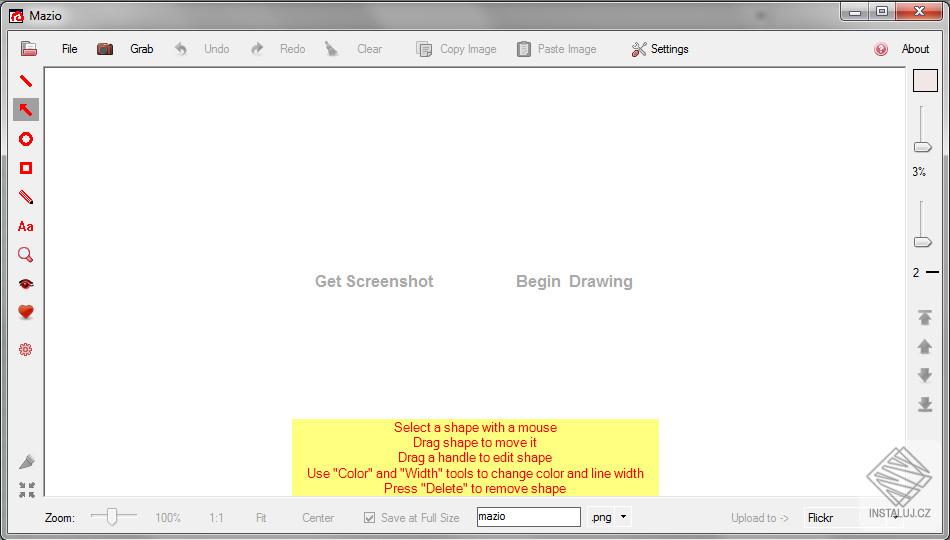This screenshot has height=540, width=950.
Task: Click the 1:1 zoom button
Action: [216, 518]
